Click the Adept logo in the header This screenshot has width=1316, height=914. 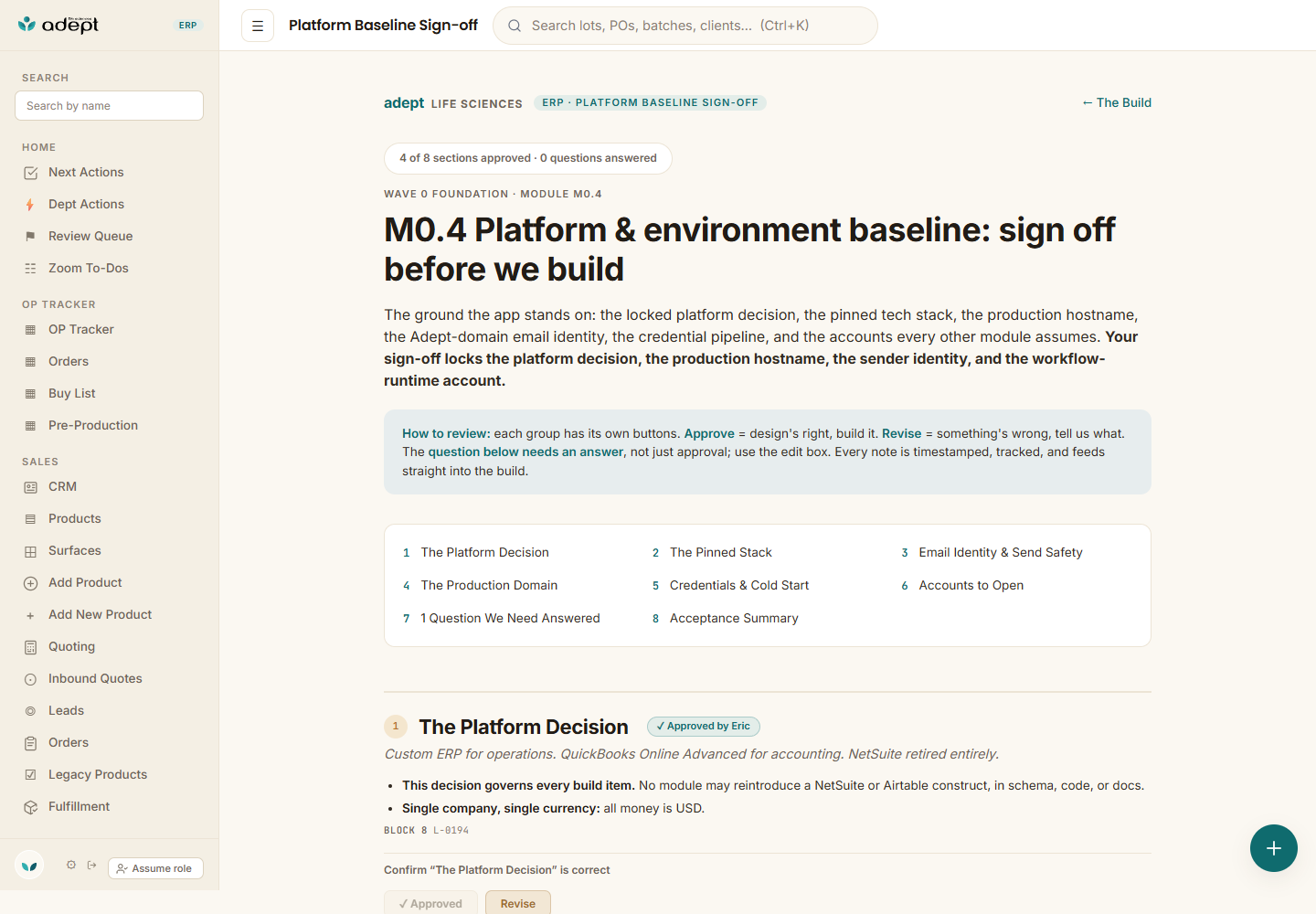(58, 25)
